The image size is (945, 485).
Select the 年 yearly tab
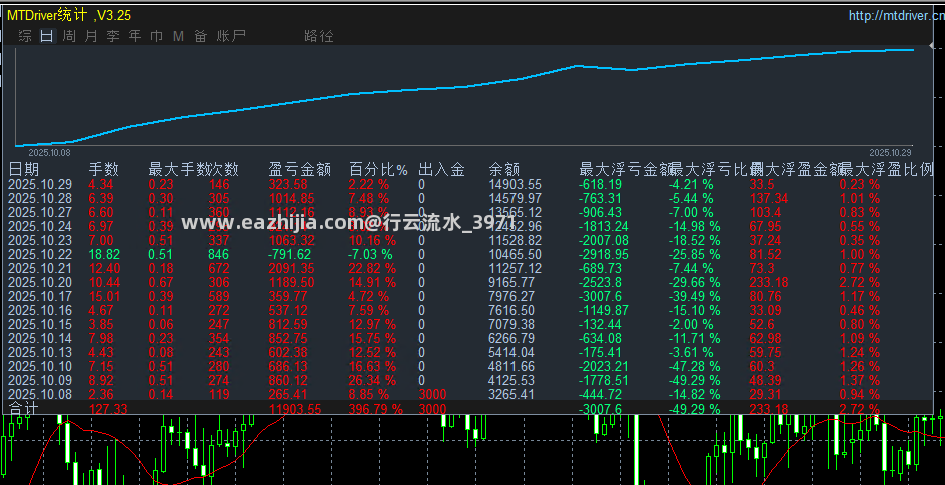point(134,36)
